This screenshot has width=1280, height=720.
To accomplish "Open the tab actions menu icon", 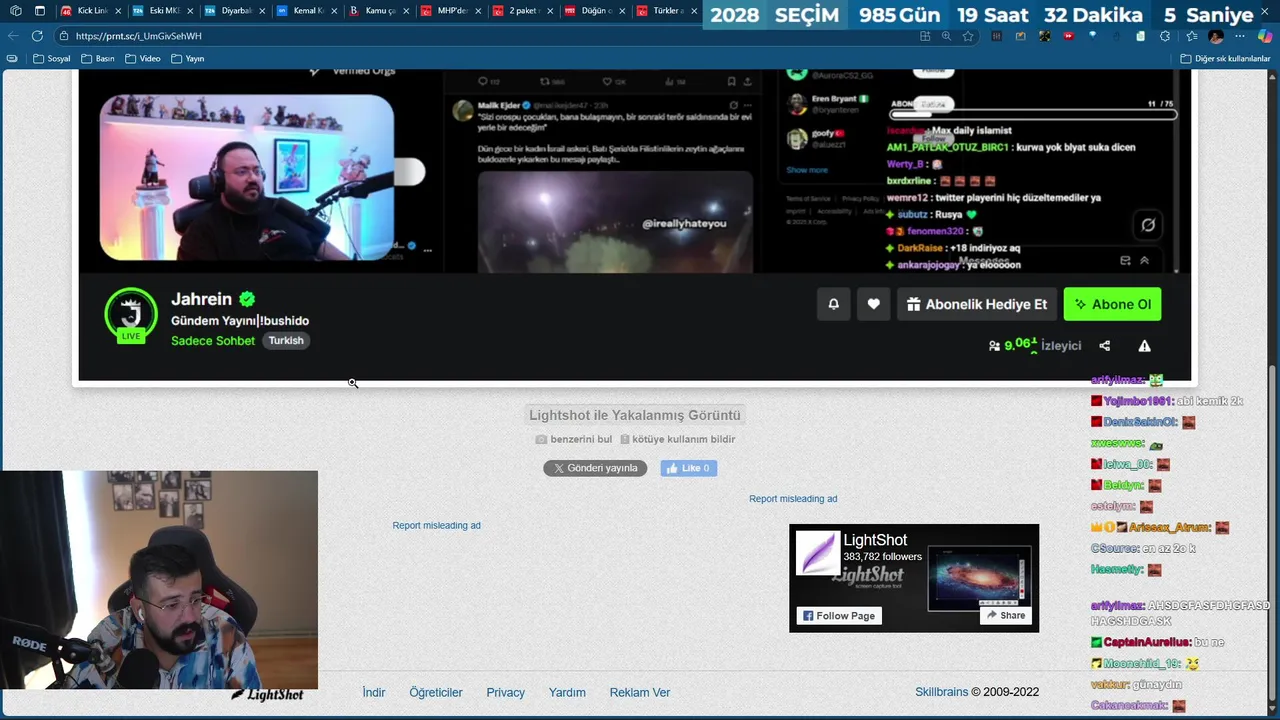I will 40,11.
